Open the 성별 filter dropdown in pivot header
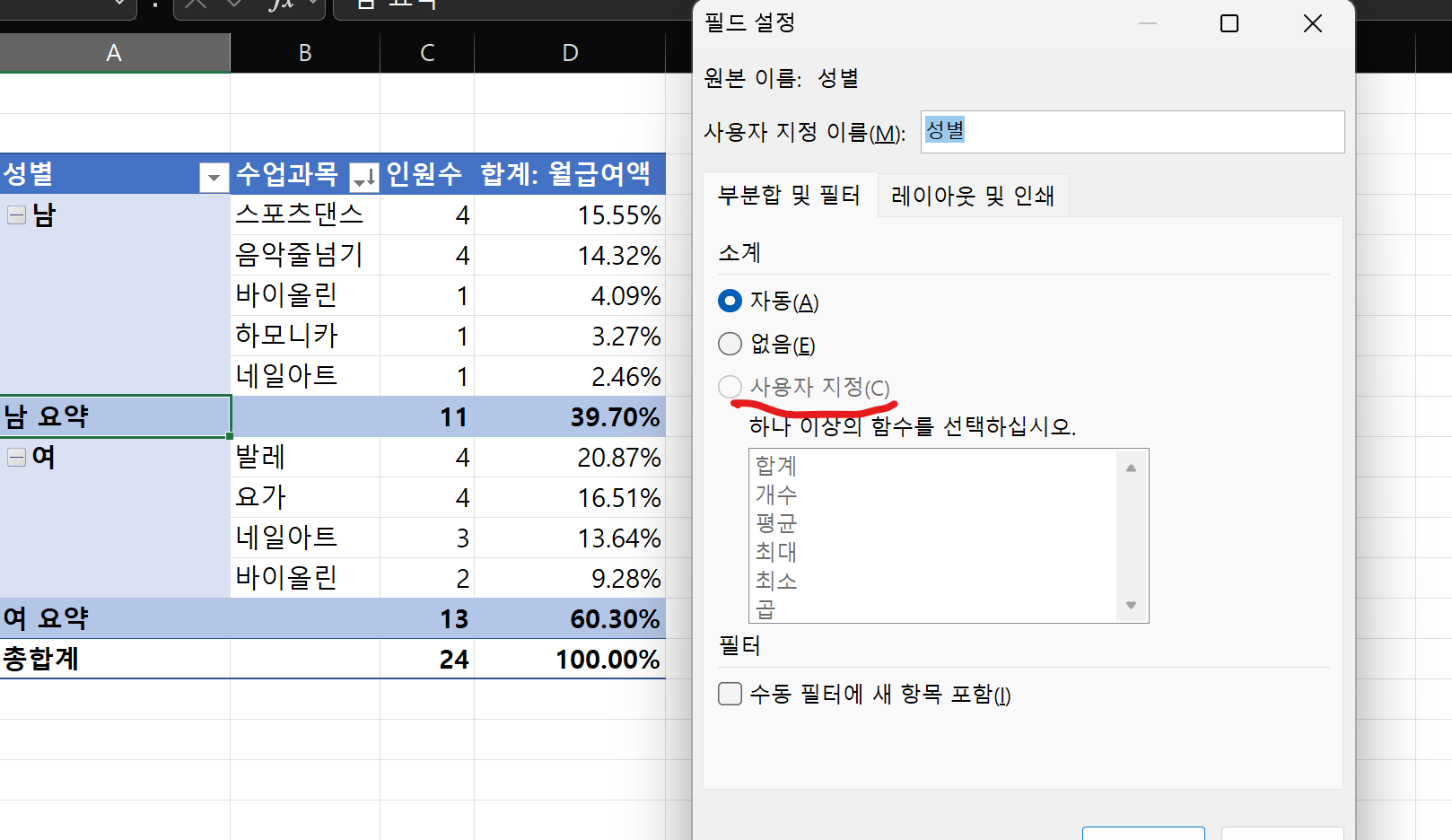The height and width of the screenshot is (840, 1452). click(x=214, y=178)
